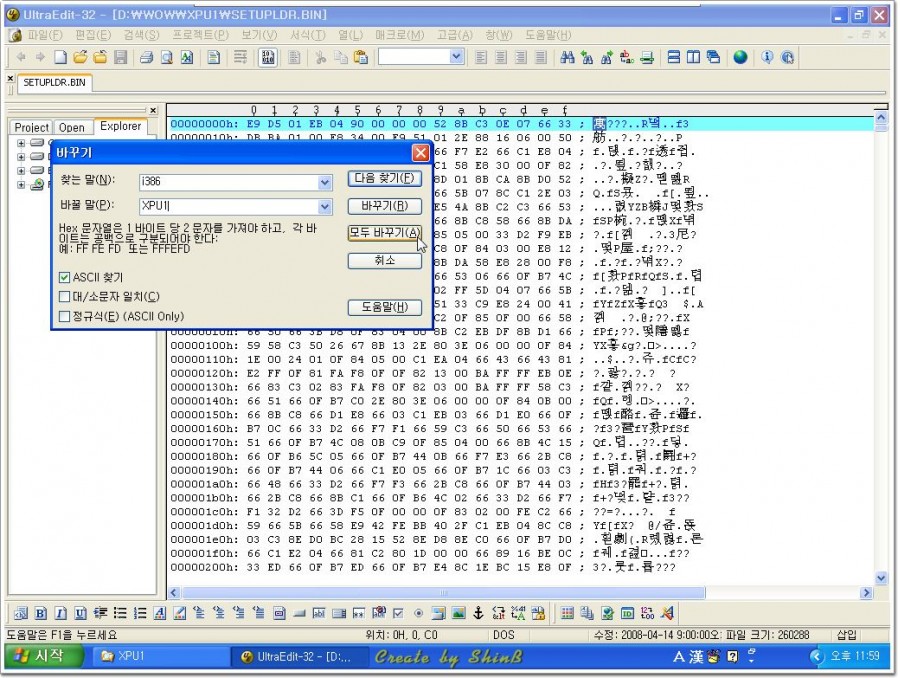
Task: Open the 매크로(M) menu
Action: pyautogui.click(x=399, y=35)
